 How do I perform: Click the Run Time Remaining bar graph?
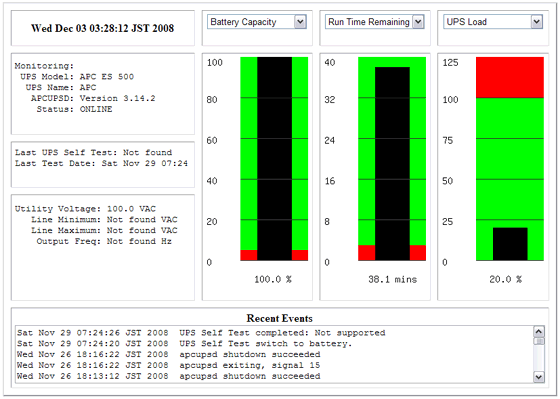[x=392, y=159]
